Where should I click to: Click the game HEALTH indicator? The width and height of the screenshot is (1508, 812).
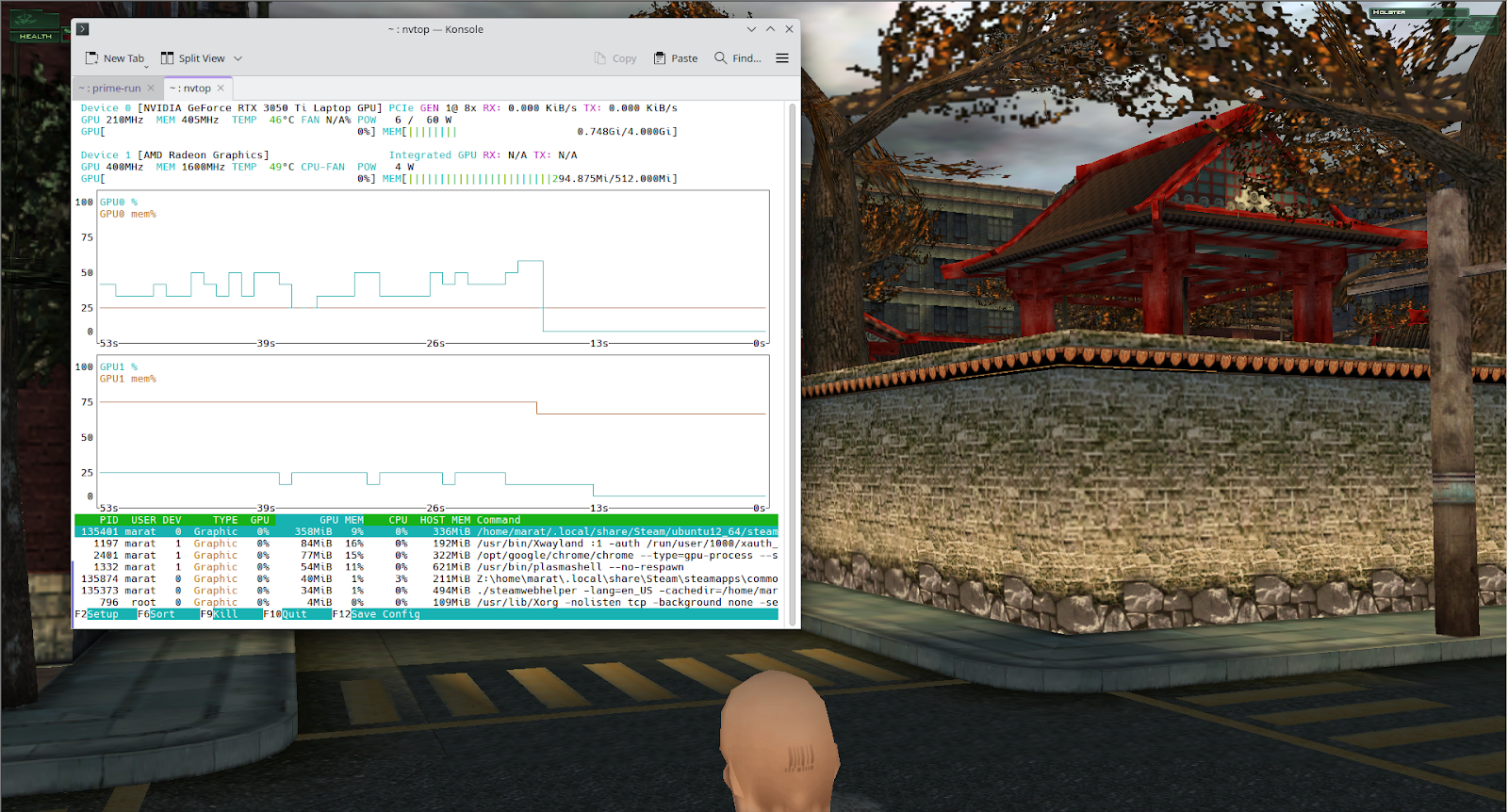tap(36, 27)
